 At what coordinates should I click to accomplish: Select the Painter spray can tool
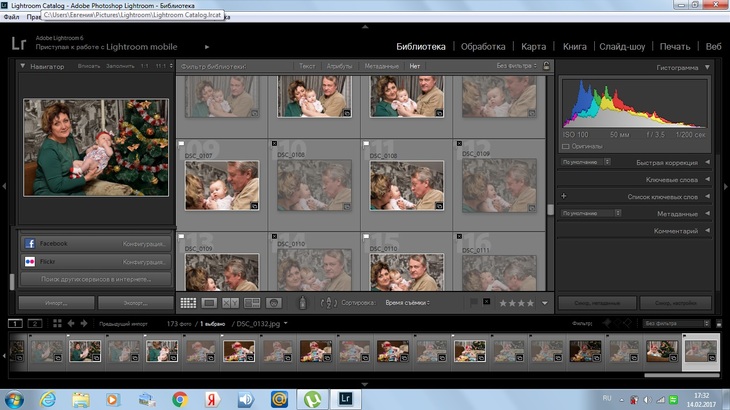tap(303, 303)
